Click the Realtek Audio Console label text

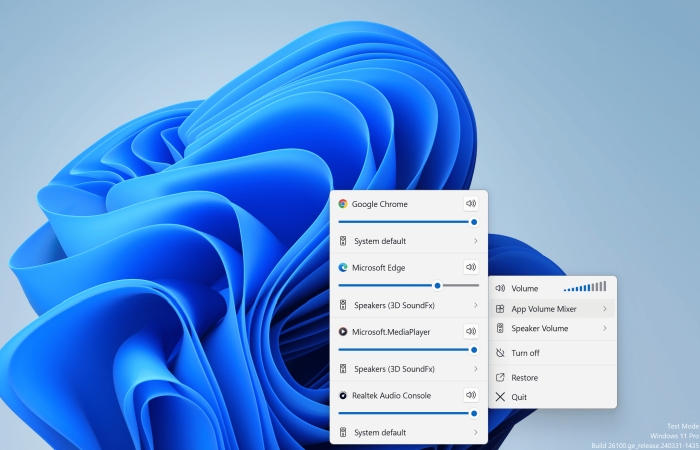[392, 395]
